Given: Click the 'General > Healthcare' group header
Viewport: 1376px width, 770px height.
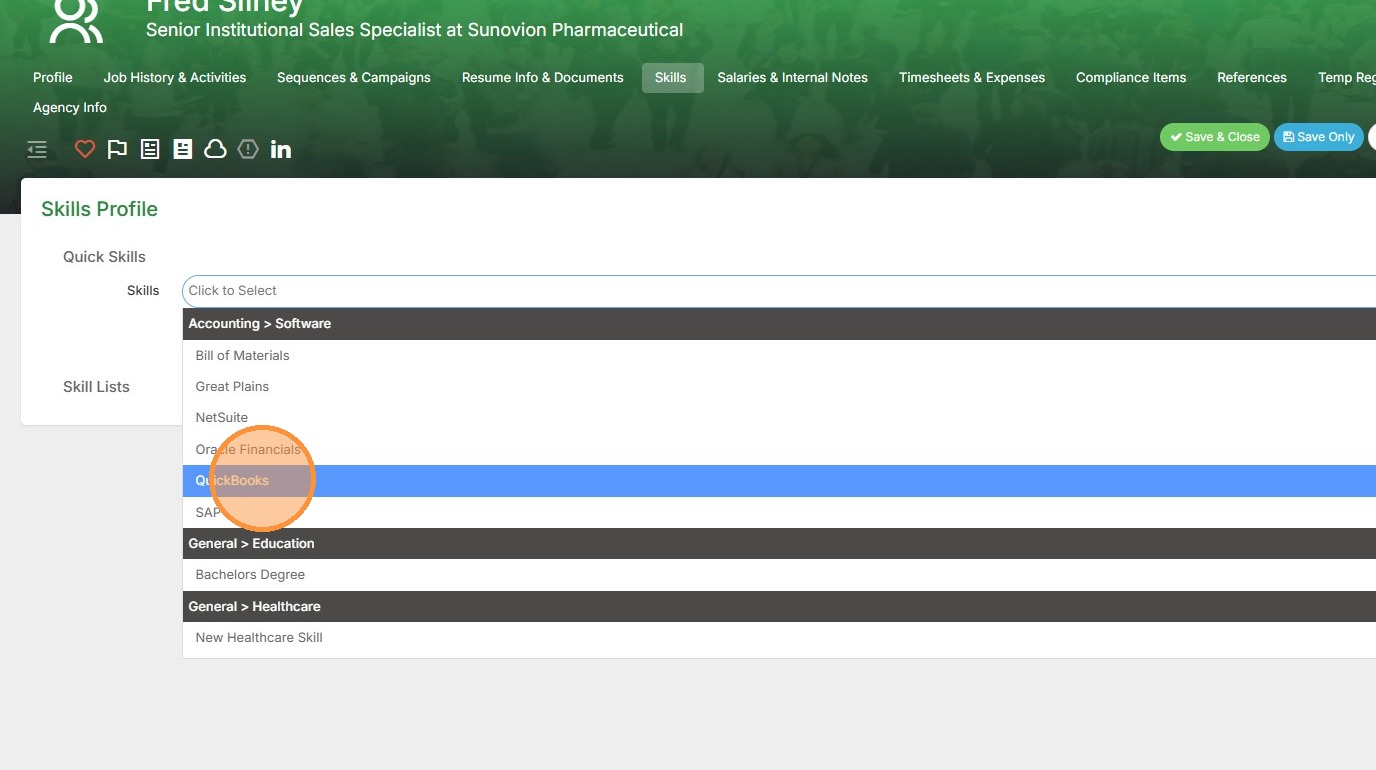Looking at the screenshot, I should tap(779, 606).
